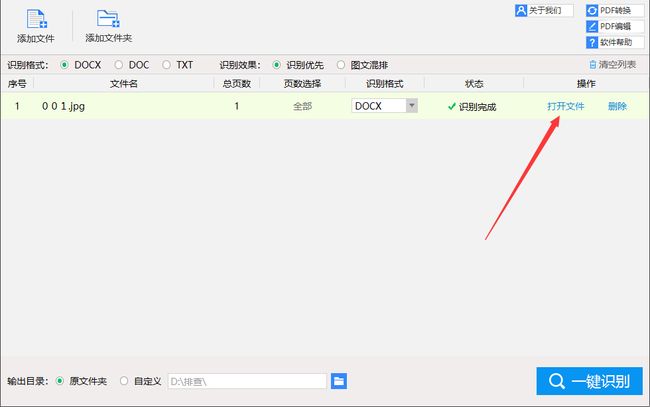Image resolution: width=650 pixels, height=407 pixels.
Task: Set output directory to 原文件夹
Action: pos(60,381)
